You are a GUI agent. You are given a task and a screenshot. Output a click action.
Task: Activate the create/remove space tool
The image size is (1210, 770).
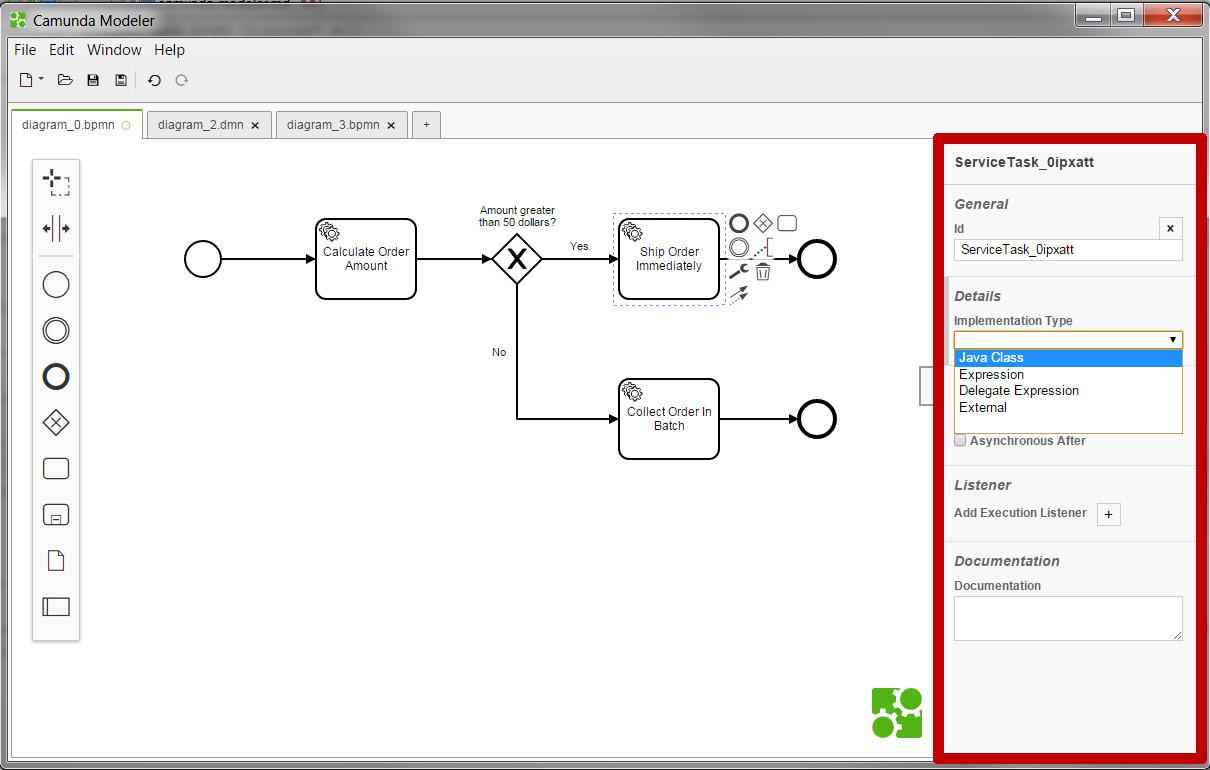click(56, 229)
